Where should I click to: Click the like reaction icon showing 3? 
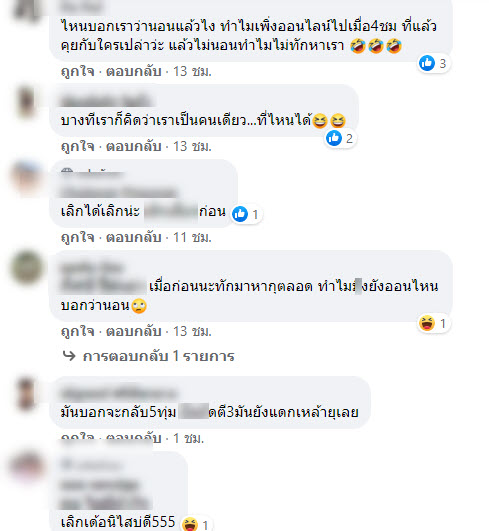(x=427, y=63)
